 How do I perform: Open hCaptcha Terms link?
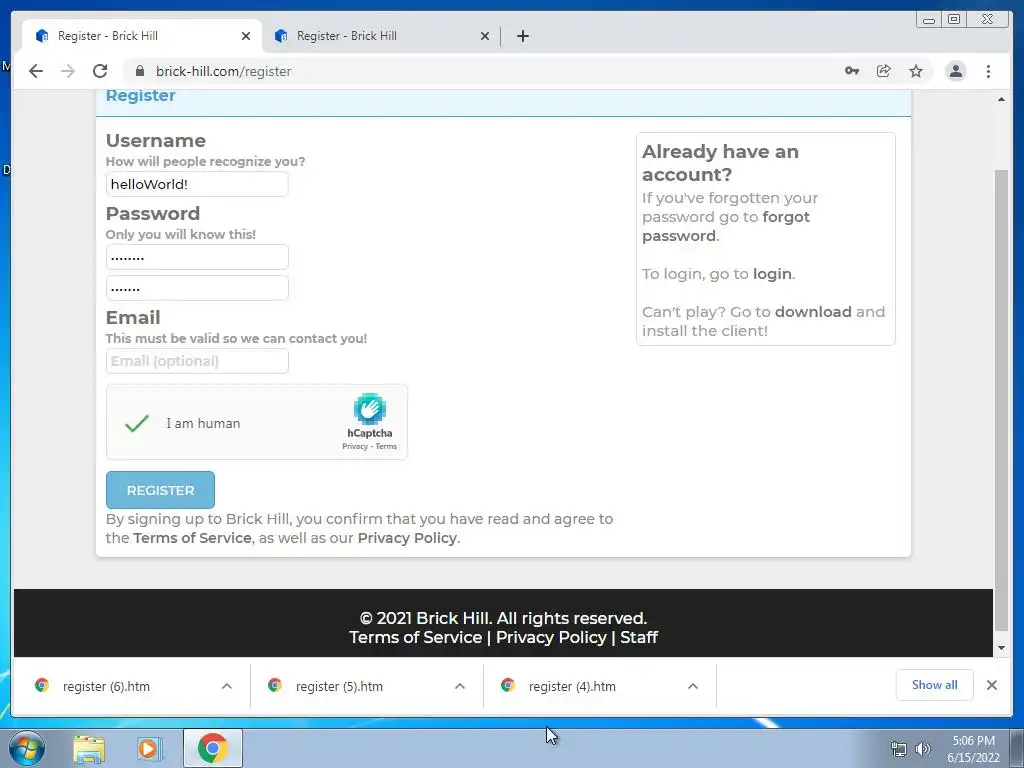[386, 447]
